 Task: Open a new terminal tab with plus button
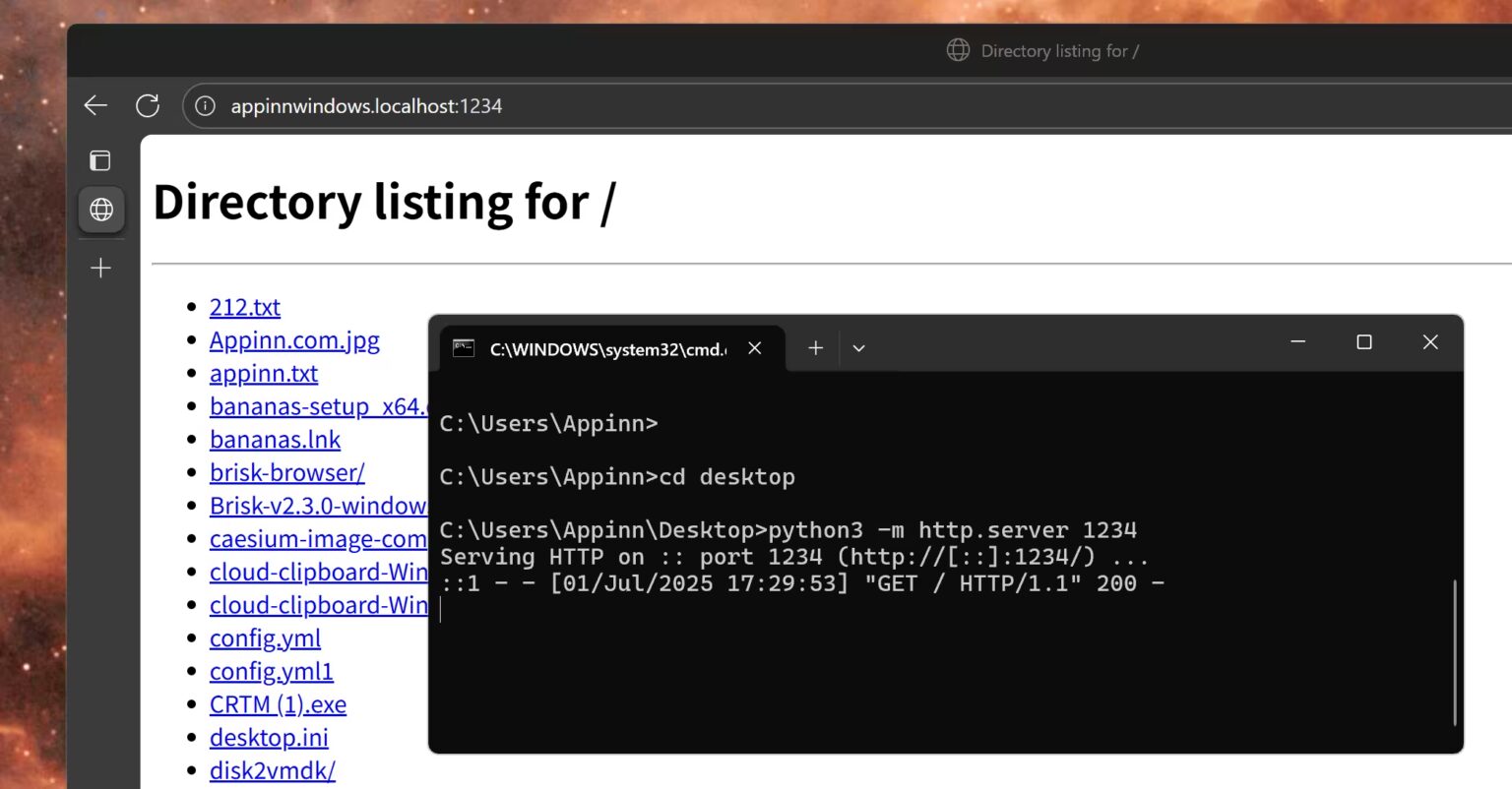click(815, 347)
